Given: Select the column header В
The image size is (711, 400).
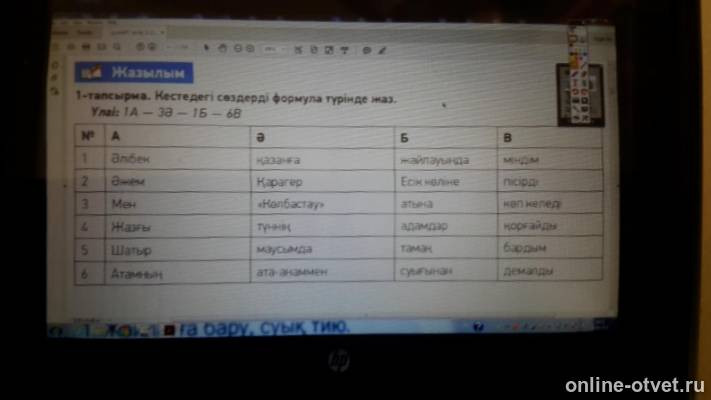Looking at the screenshot, I should click(508, 135).
